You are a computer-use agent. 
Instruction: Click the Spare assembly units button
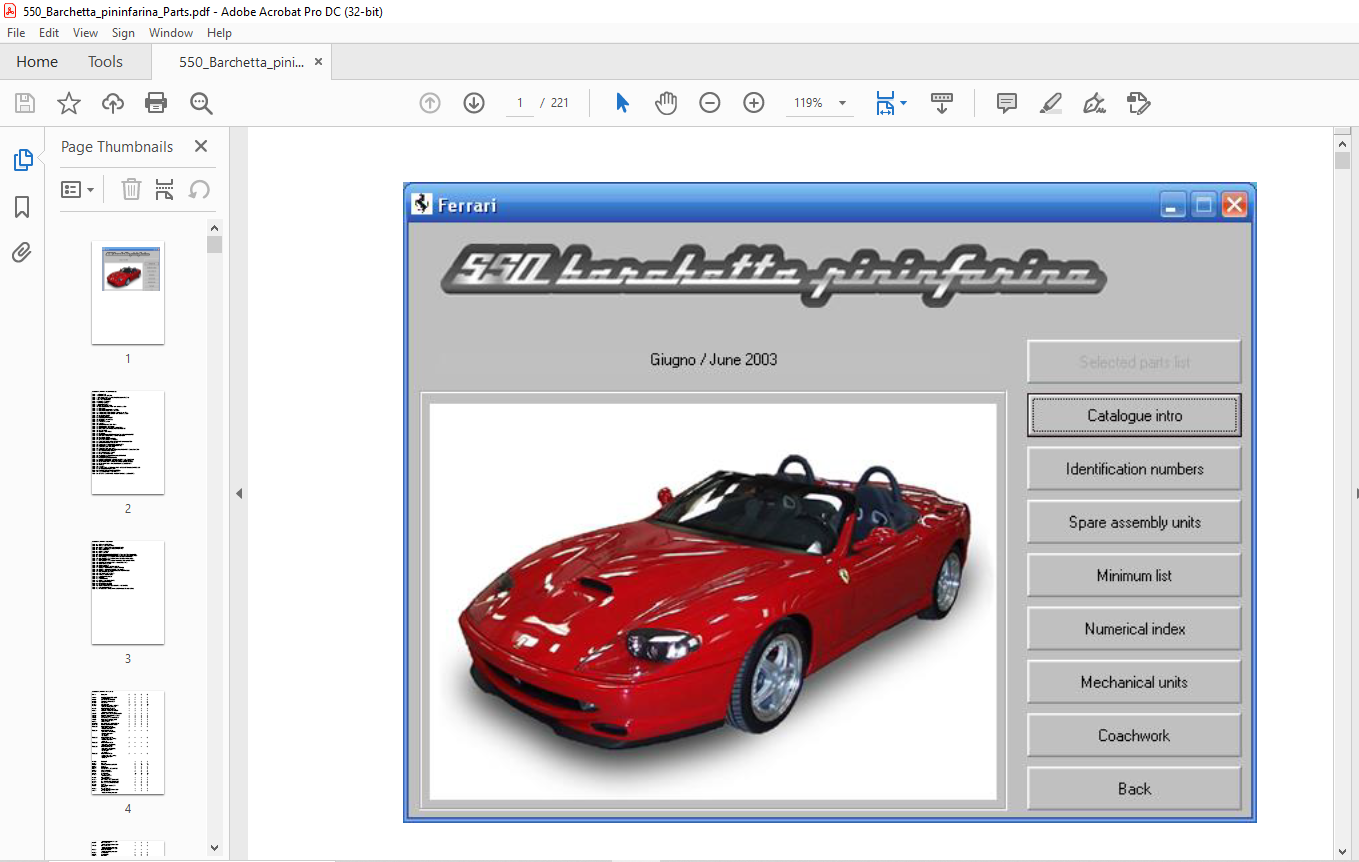tap(1134, 522)
